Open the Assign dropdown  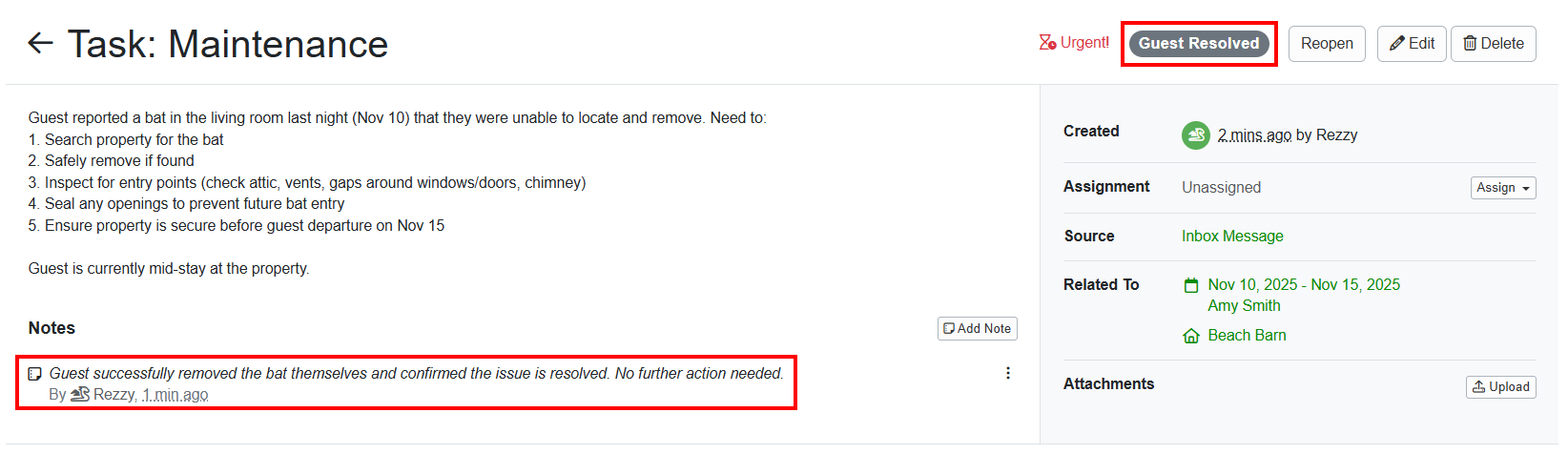tap(1502, 188)
